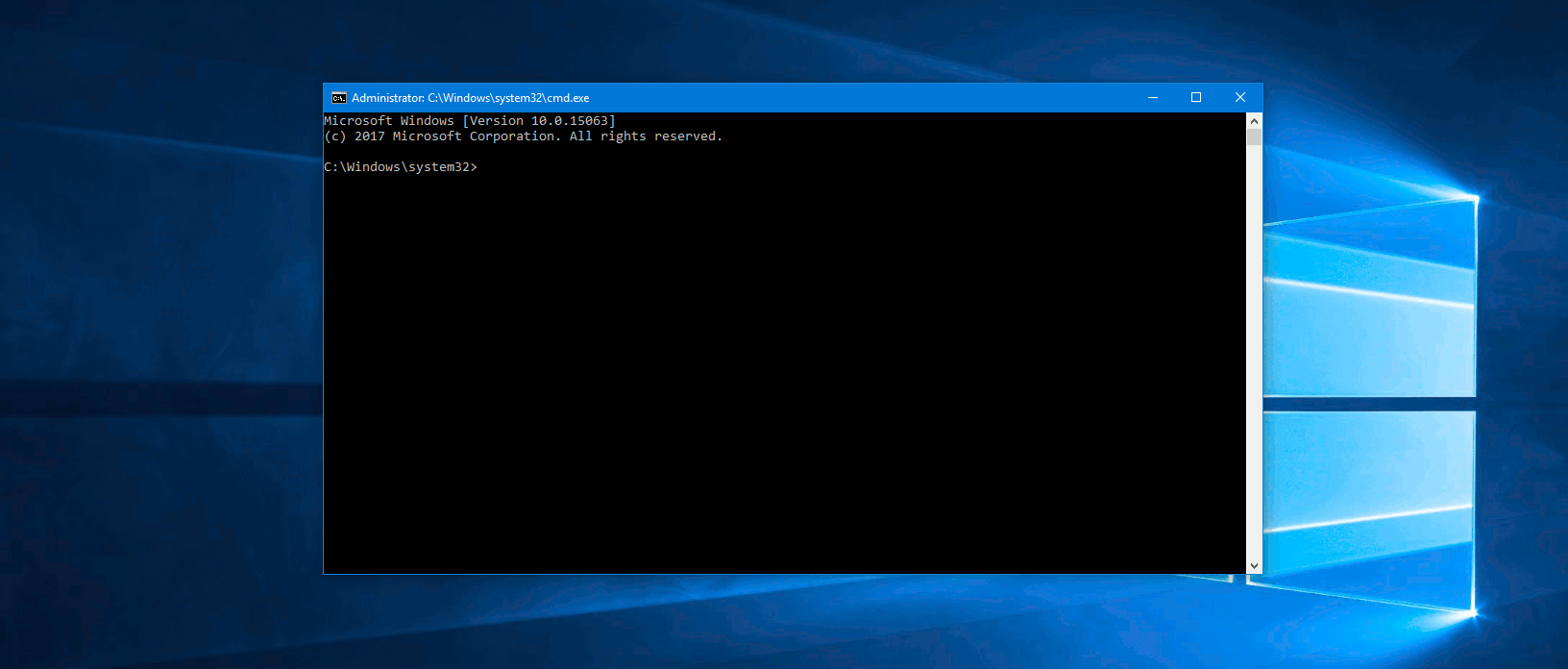Screen dimensions: 1568x669
Task: Click the Microsoft Windows text in the console
Action: [389, 121]
